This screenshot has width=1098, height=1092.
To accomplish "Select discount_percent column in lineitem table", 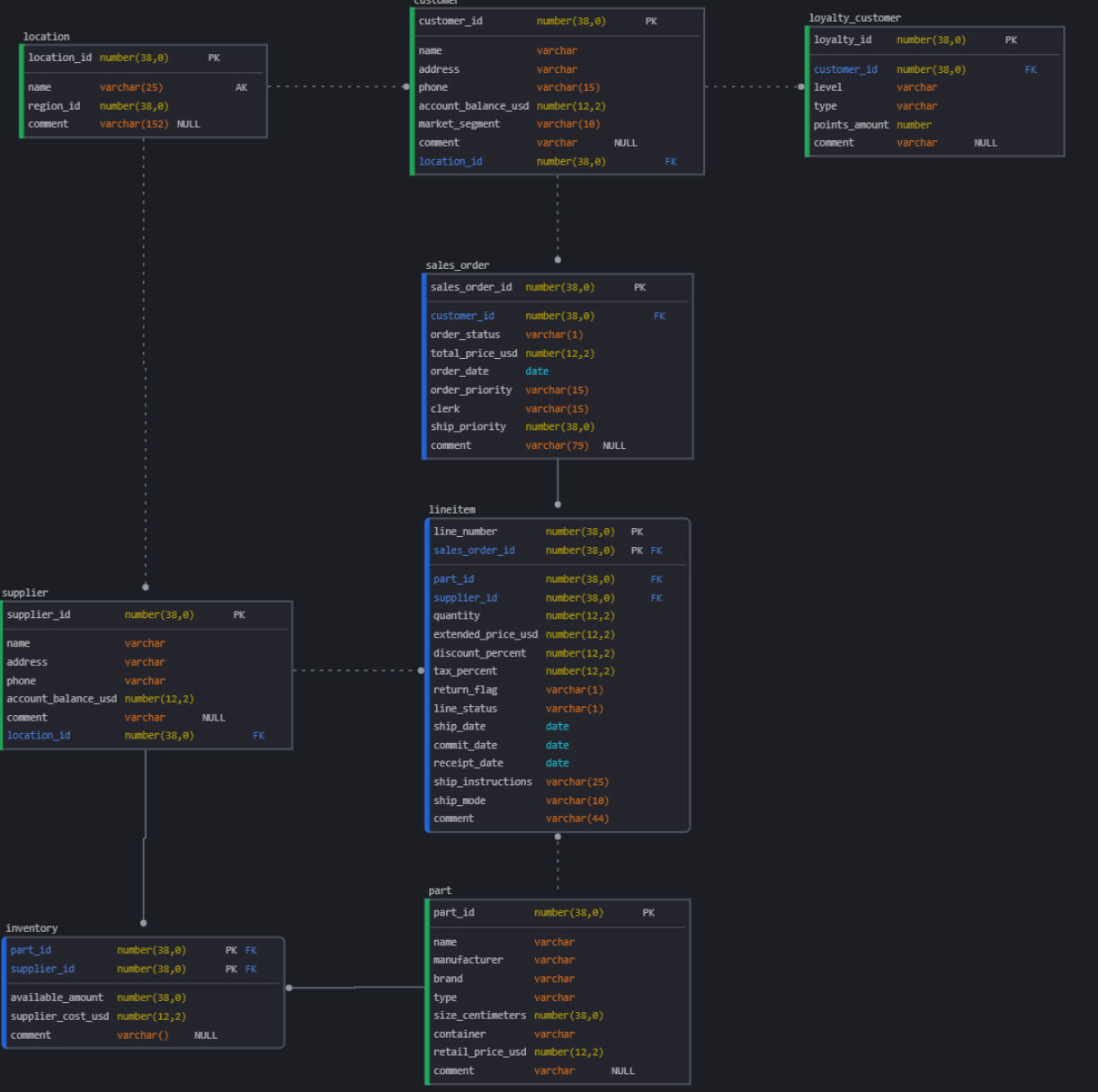I will (479, 653).
